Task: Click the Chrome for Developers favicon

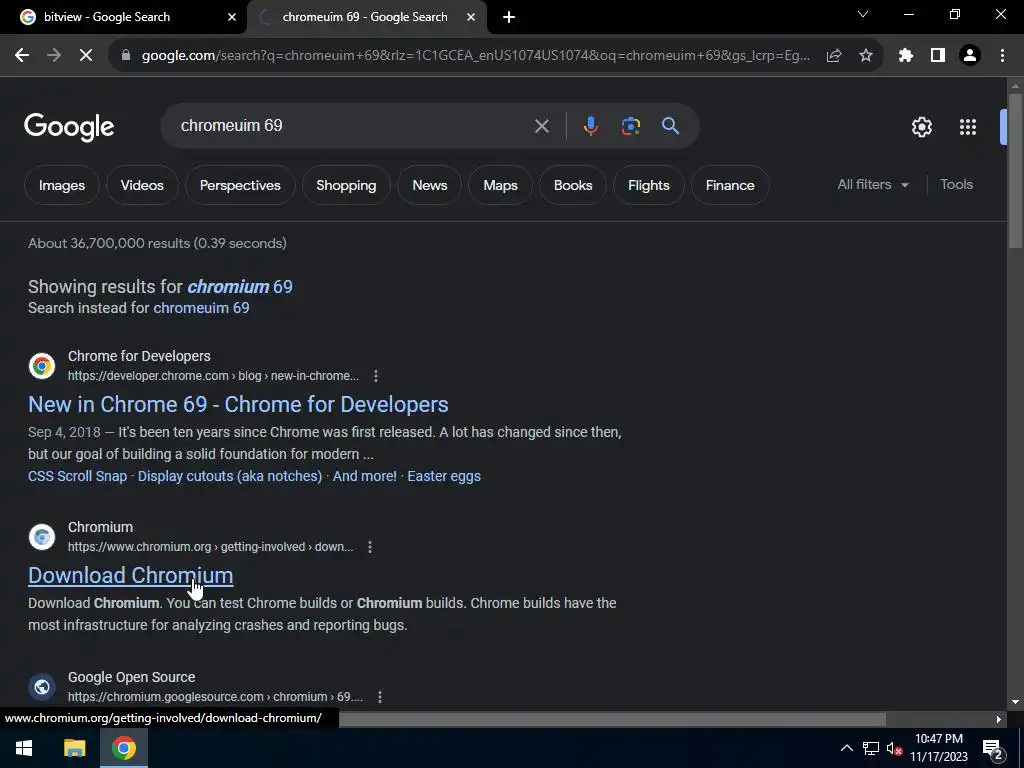Action: point(42,366)
